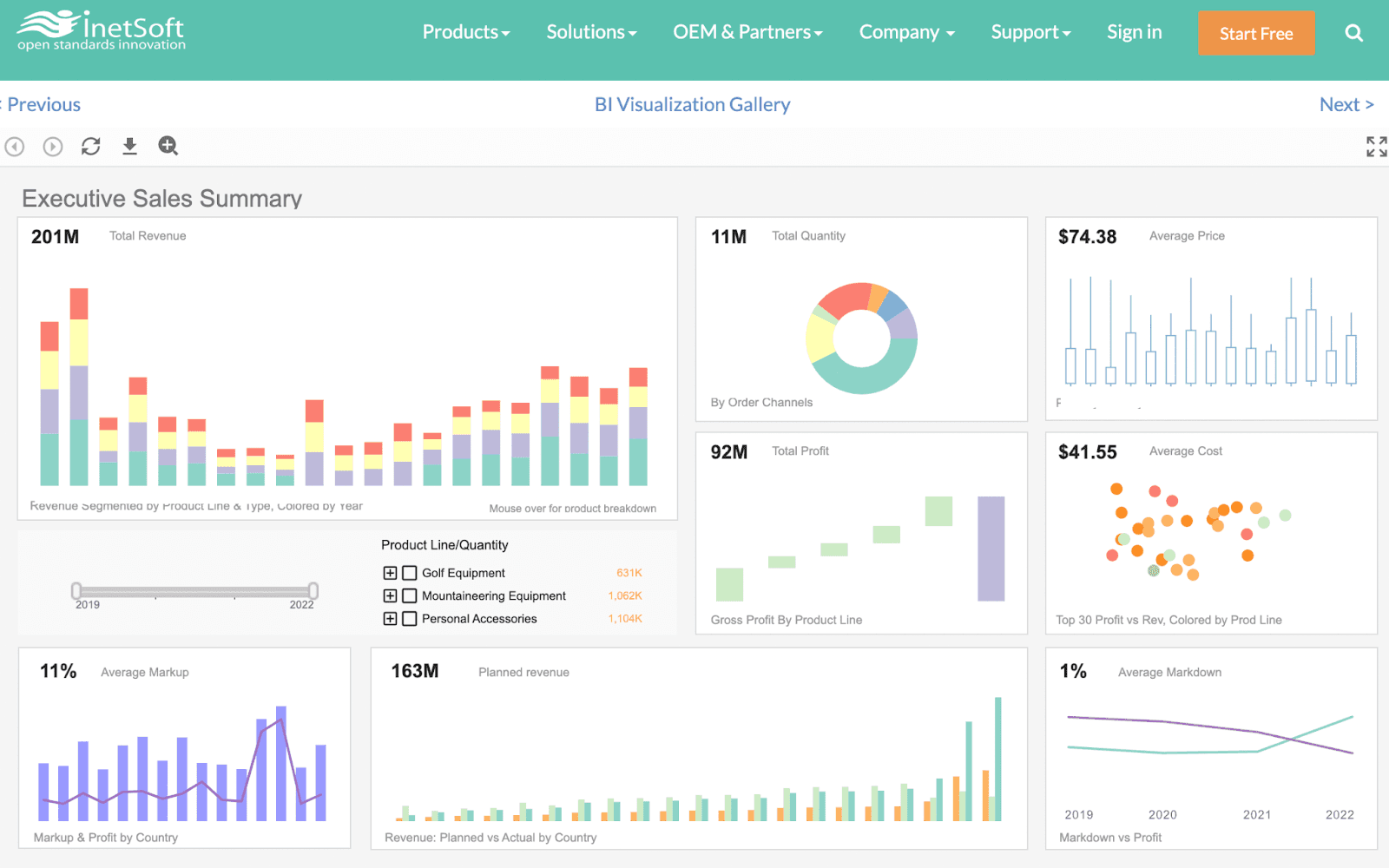The height and width of the screenshot is (868, 1389).
Task: Open the Company dropdown menu
Action: pyautogui.click(x=907, y=32)
